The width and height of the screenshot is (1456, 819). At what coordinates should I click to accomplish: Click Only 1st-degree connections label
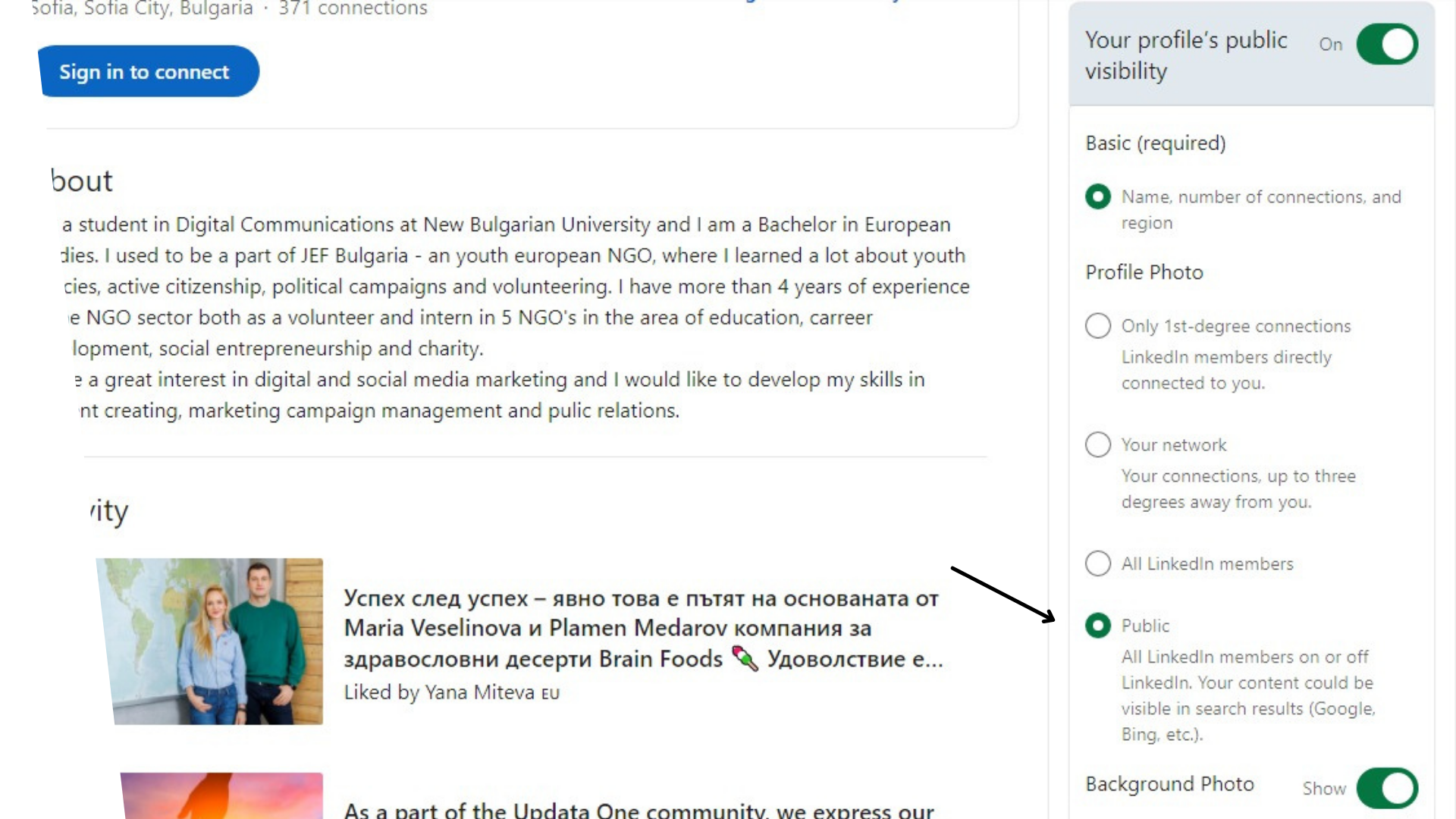[x=1236, y=326]
